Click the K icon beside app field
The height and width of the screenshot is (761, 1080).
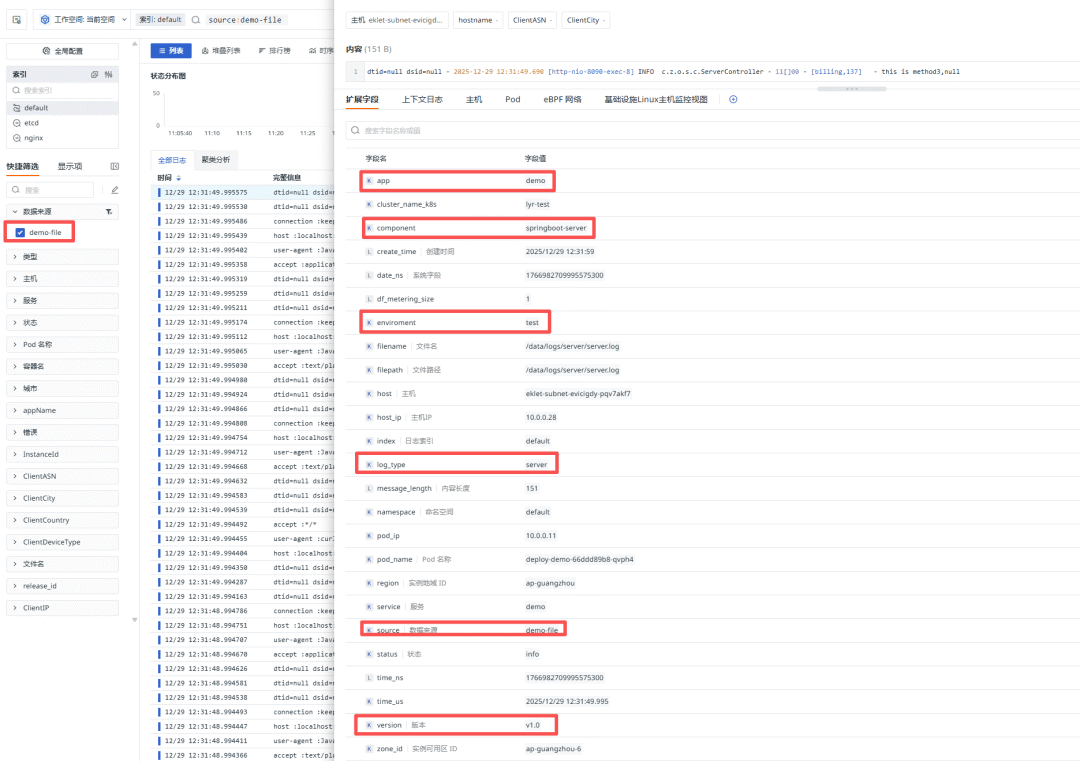(x=369, y=180)
